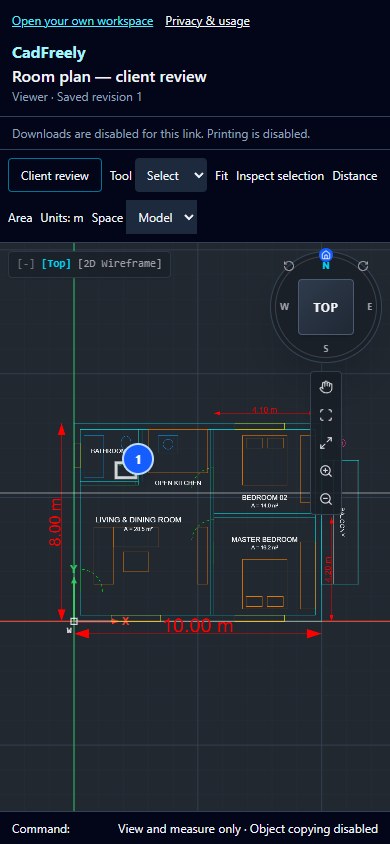The height and width of the screenshot is (844, 390).
Task: Activate the Area measure tool
Action: pyautogui.click(x=20, y=218)
